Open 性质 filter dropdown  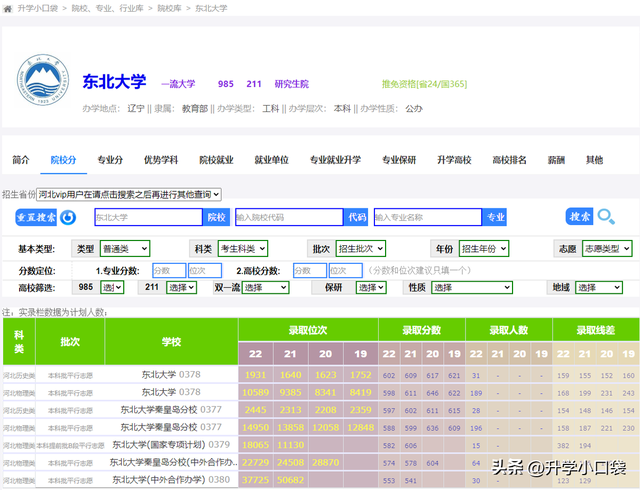coord(472,288)
